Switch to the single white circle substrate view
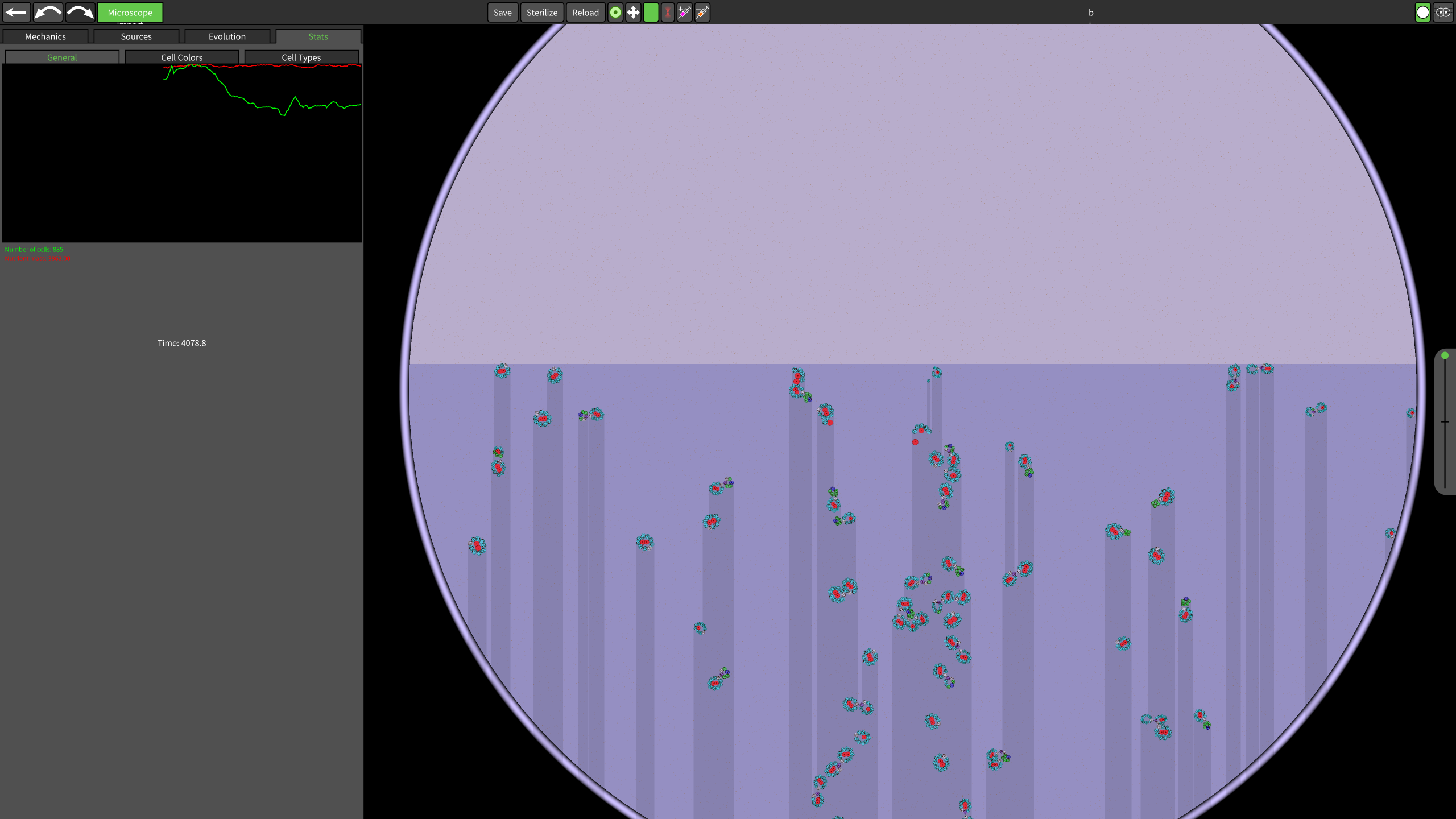Screen dimensions: 1456x819 (1423, 12)
